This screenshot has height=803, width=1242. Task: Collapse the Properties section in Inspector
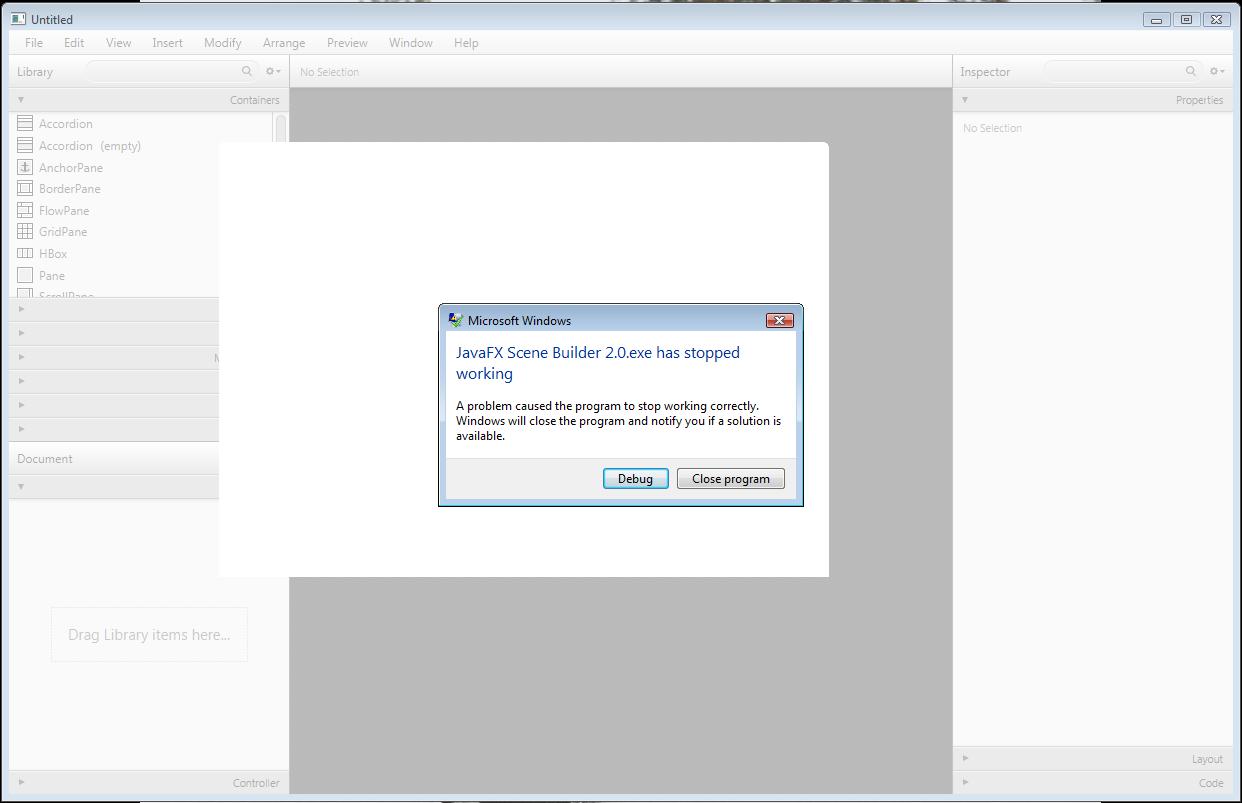pos(965,100)
